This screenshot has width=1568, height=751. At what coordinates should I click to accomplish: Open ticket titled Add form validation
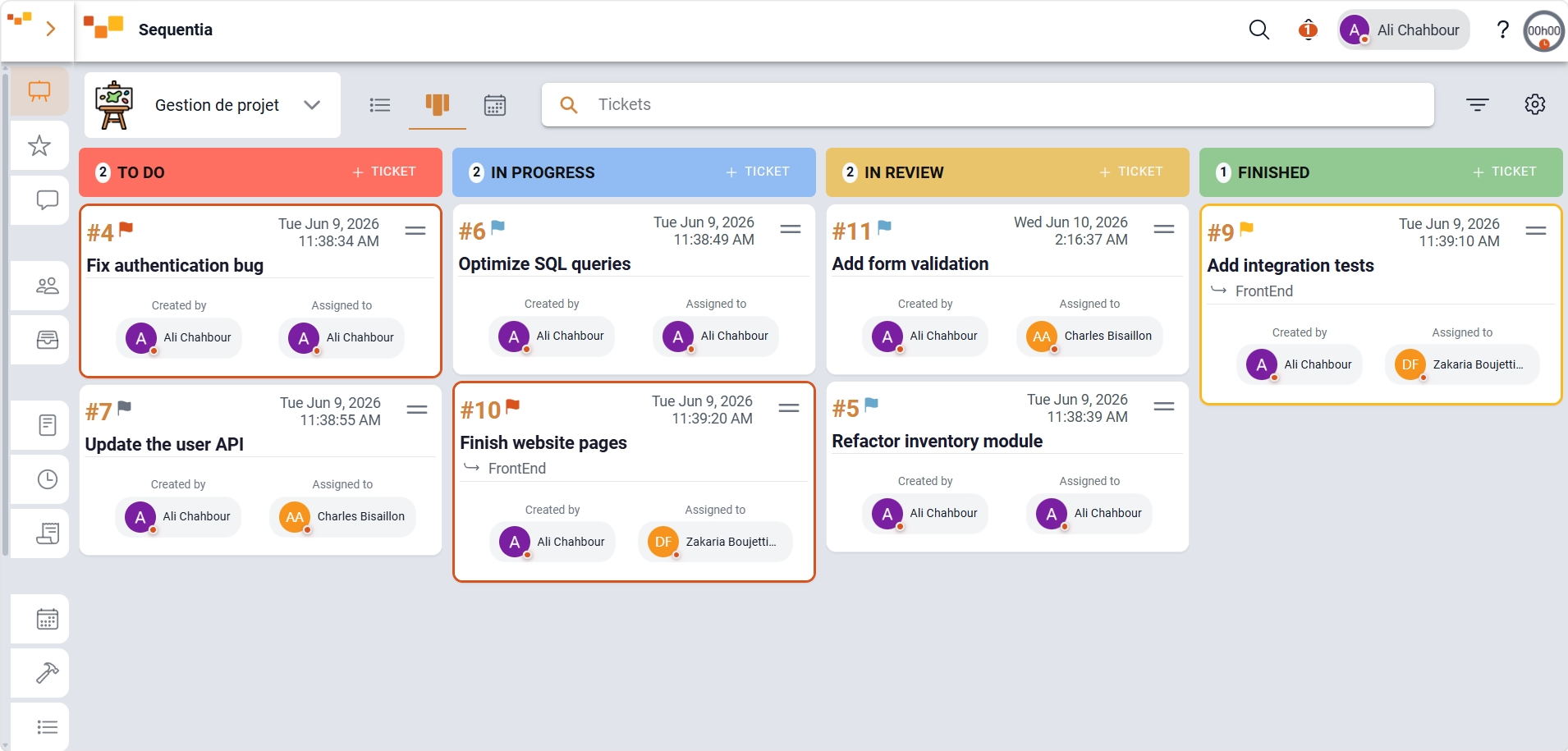[x=910, y=263]
